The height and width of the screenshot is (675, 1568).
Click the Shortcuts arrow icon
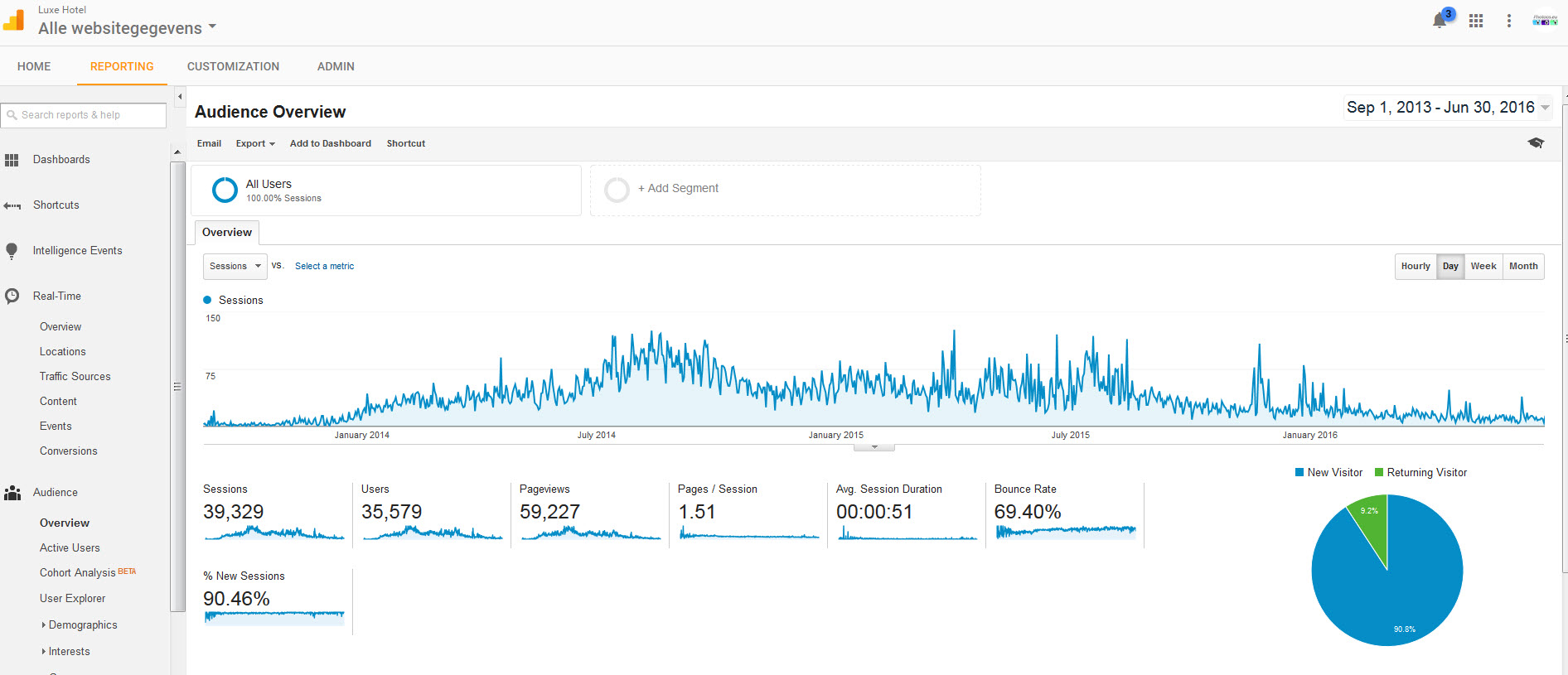pyautogui.click(x=12, y=205)
